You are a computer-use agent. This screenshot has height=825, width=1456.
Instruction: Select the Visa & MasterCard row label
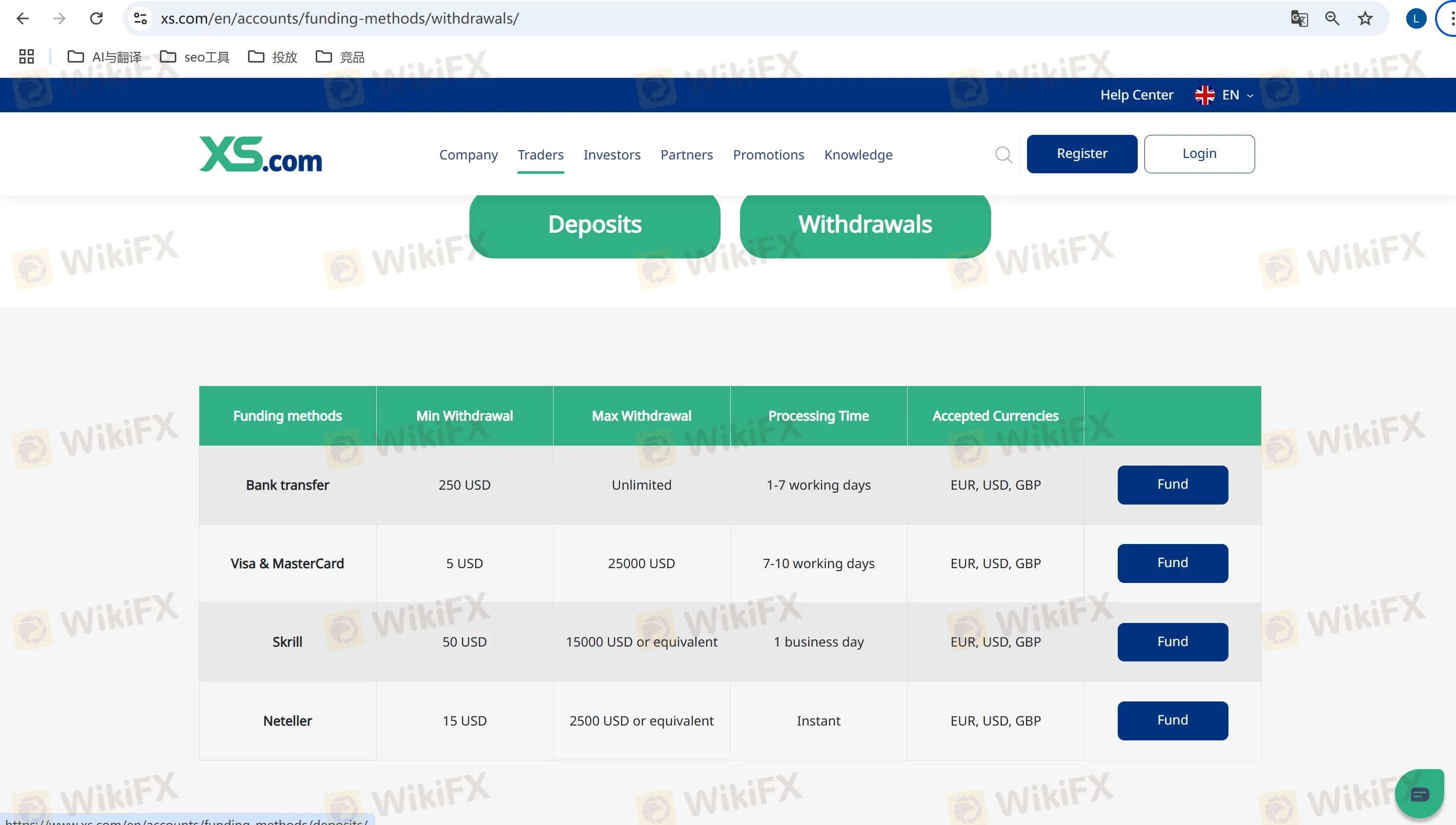(x=287, y=563)
